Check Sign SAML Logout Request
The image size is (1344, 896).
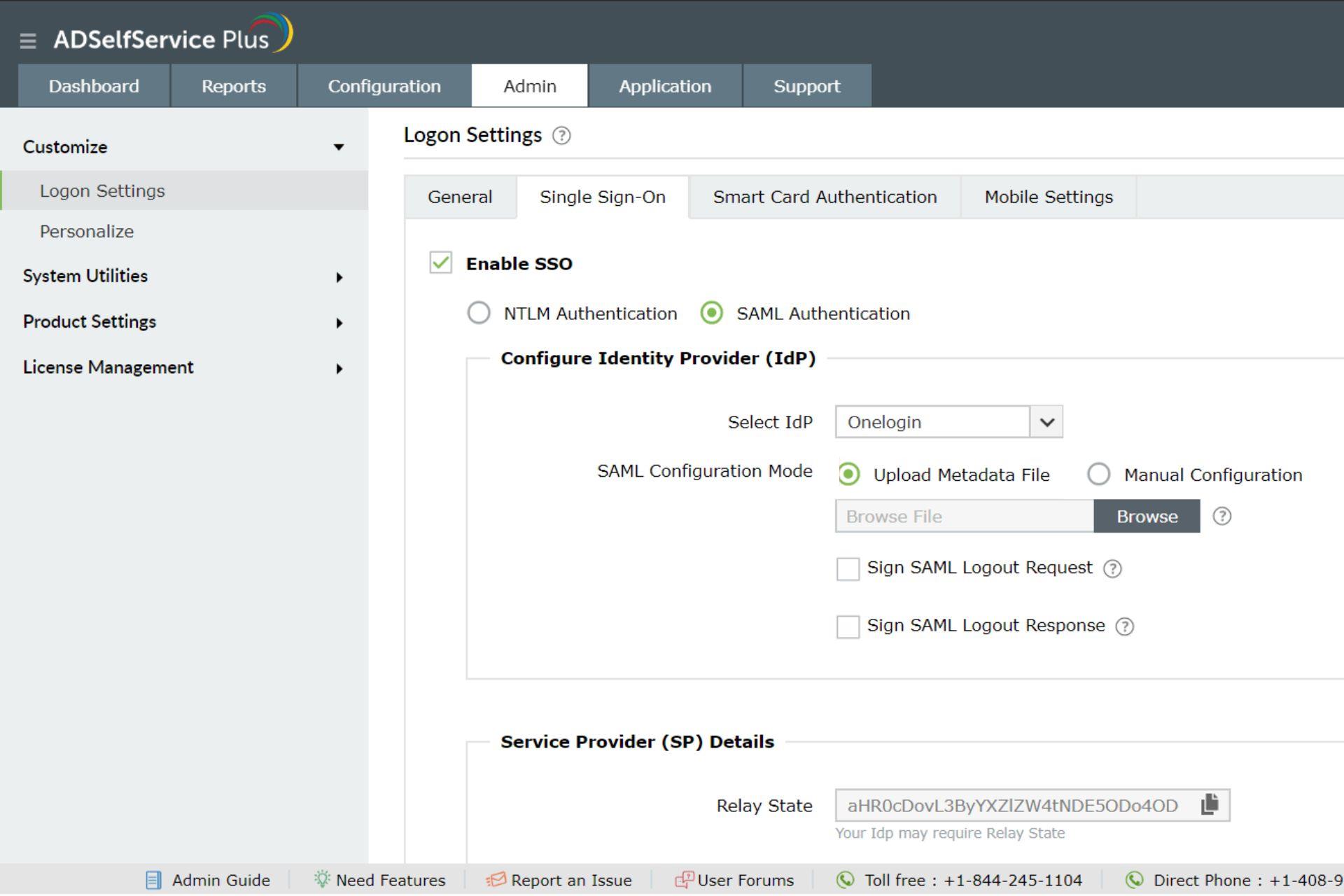848,568
